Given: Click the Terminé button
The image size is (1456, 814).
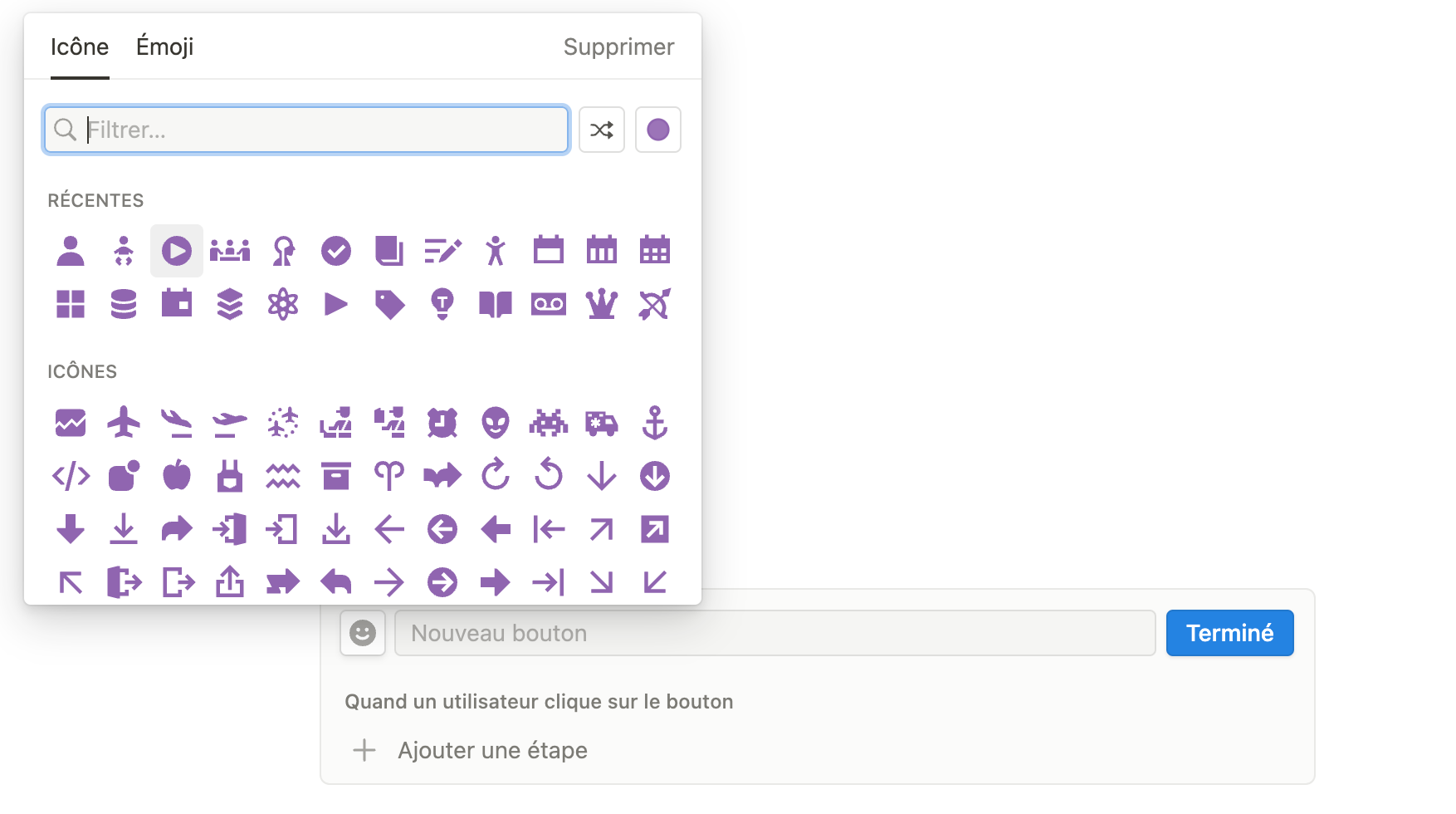Looking at the screenshot, I should coord(1230,633).
